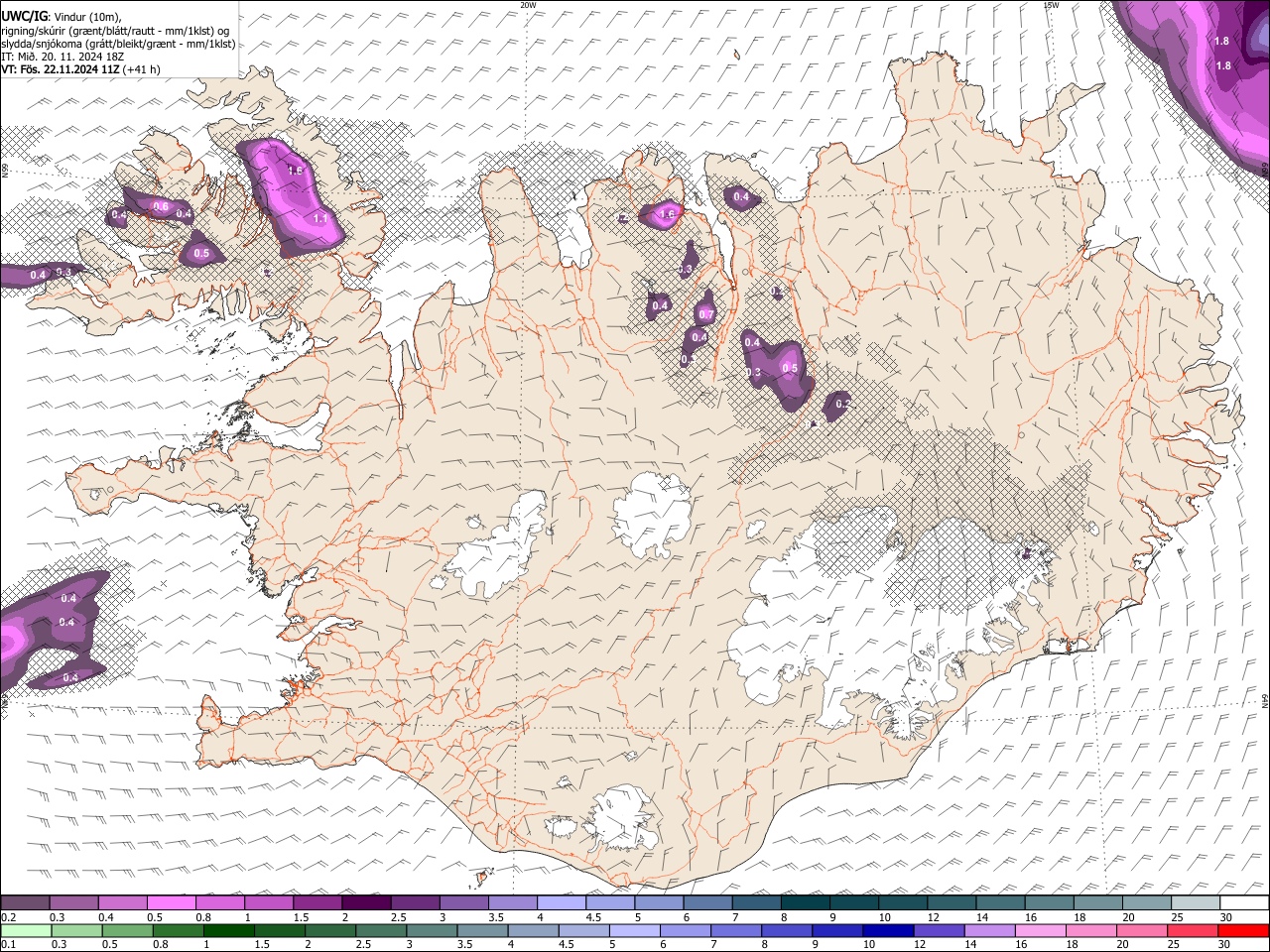Select upper legend swatch starting at 8

pyautogui.click(x=806, y=903)
